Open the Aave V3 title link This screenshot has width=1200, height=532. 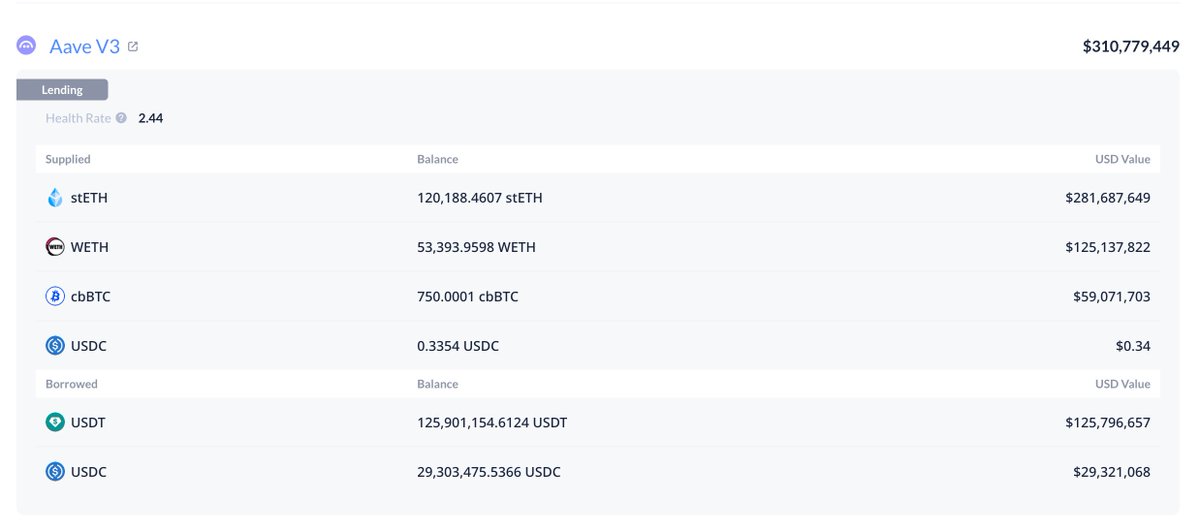pyautogui.click(x=85, y=46)
